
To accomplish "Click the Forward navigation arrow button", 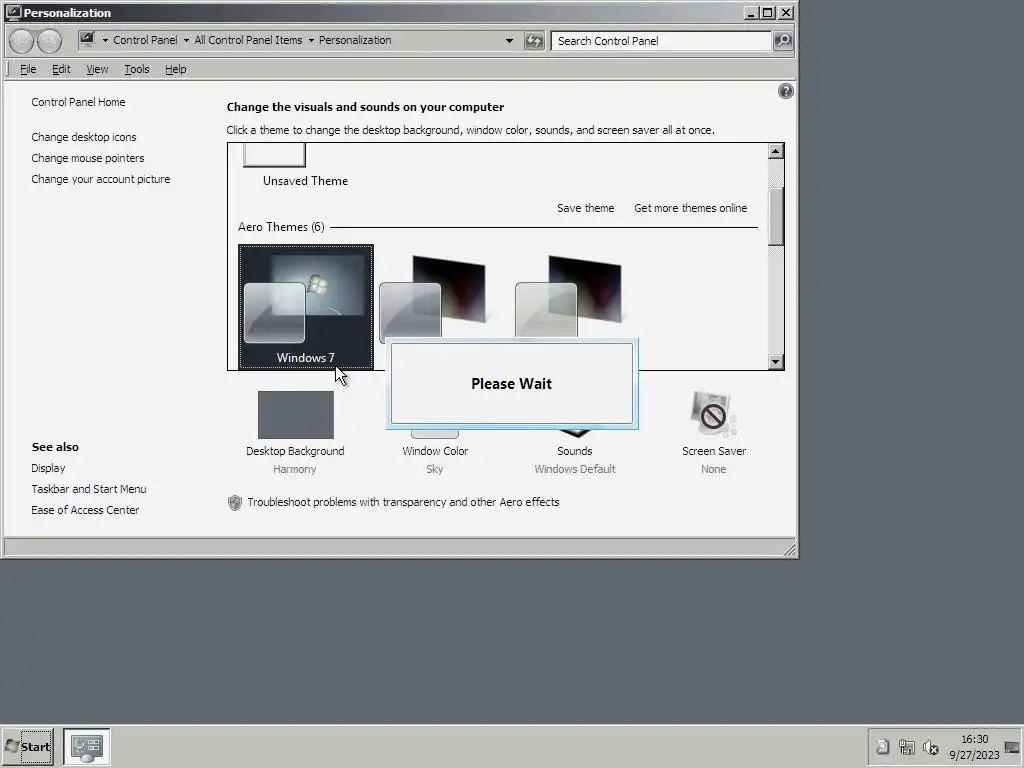I will coord(50,41).
